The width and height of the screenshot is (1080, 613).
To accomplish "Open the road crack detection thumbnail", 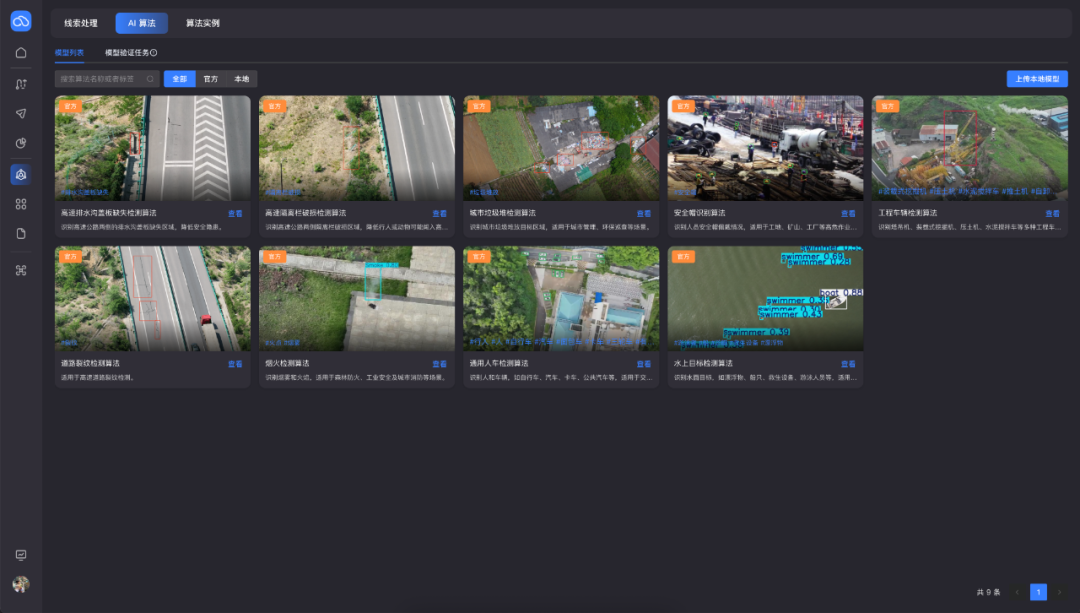I will 153,298.
